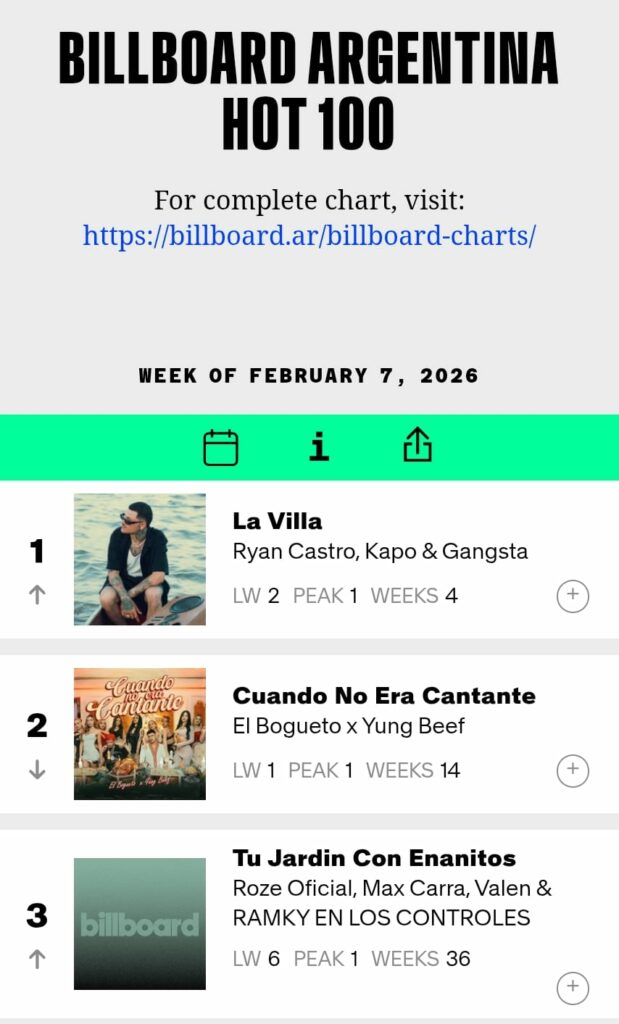Viewport: 619px width, 1024px height.
Task: Click the Tu Jardin Con Enanitos title
Action: pos(374,858)
